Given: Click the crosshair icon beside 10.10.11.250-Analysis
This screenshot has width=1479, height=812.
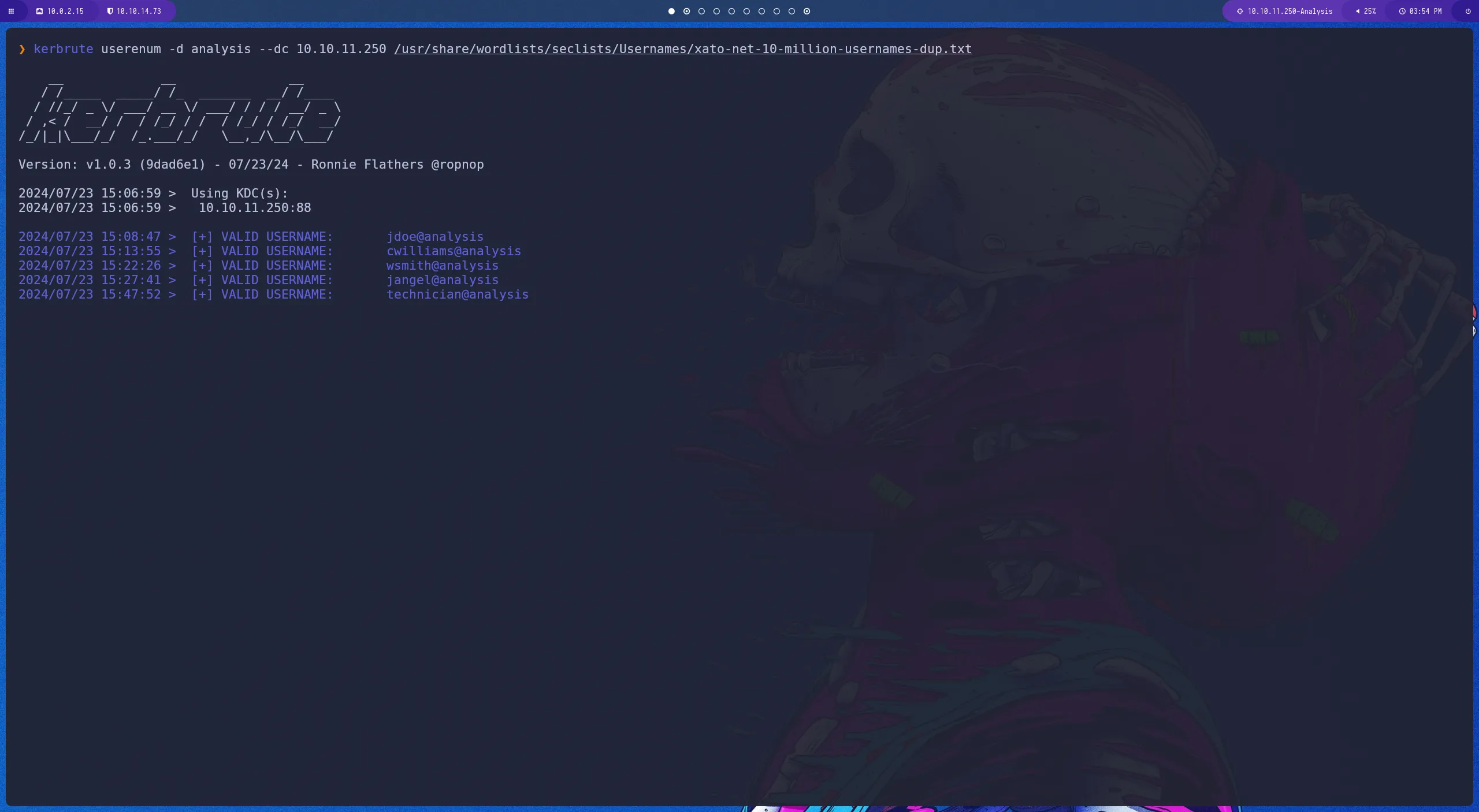Looking at the screenshot, I should point(1239,11).
